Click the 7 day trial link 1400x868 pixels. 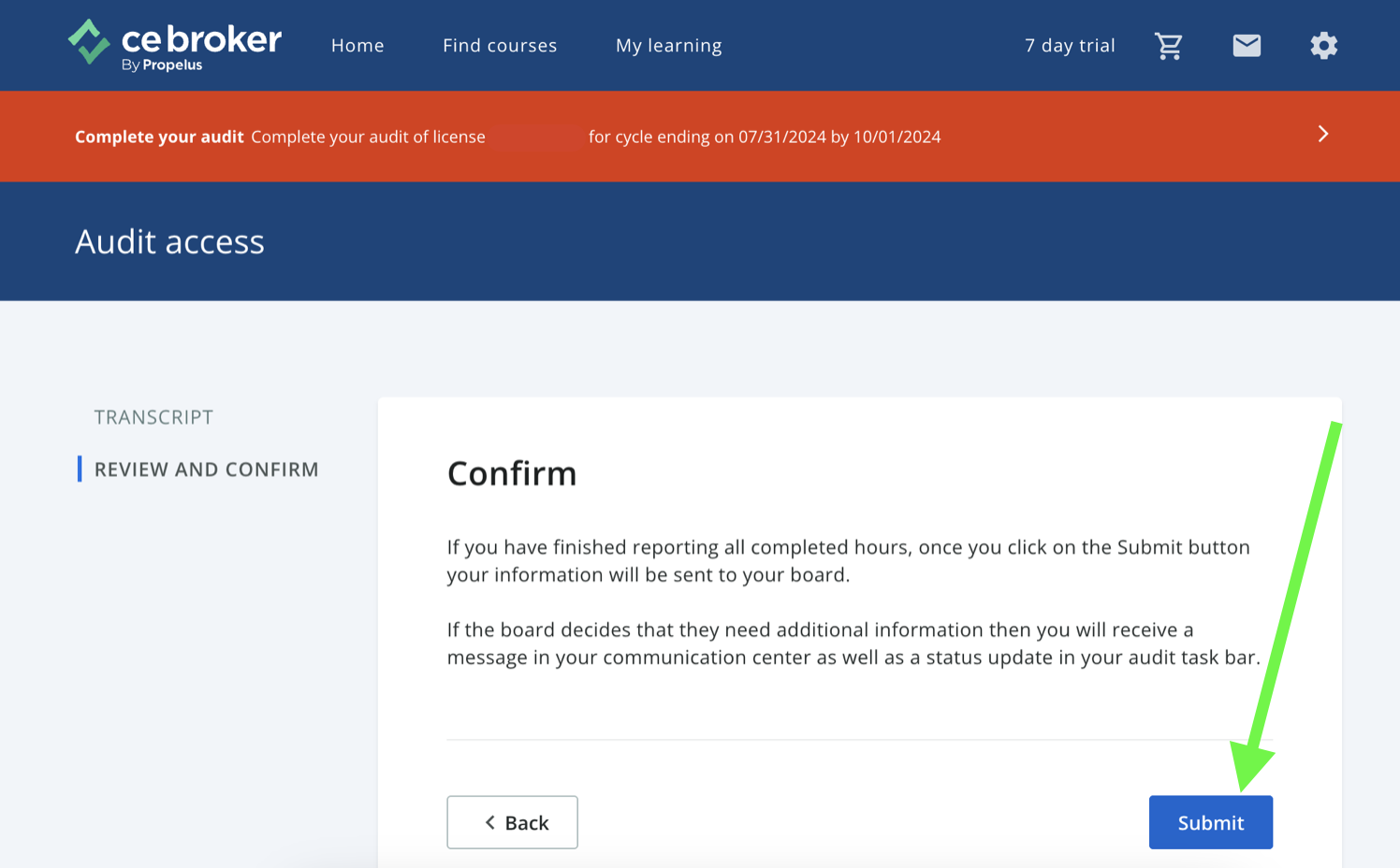pos(1070,46)
